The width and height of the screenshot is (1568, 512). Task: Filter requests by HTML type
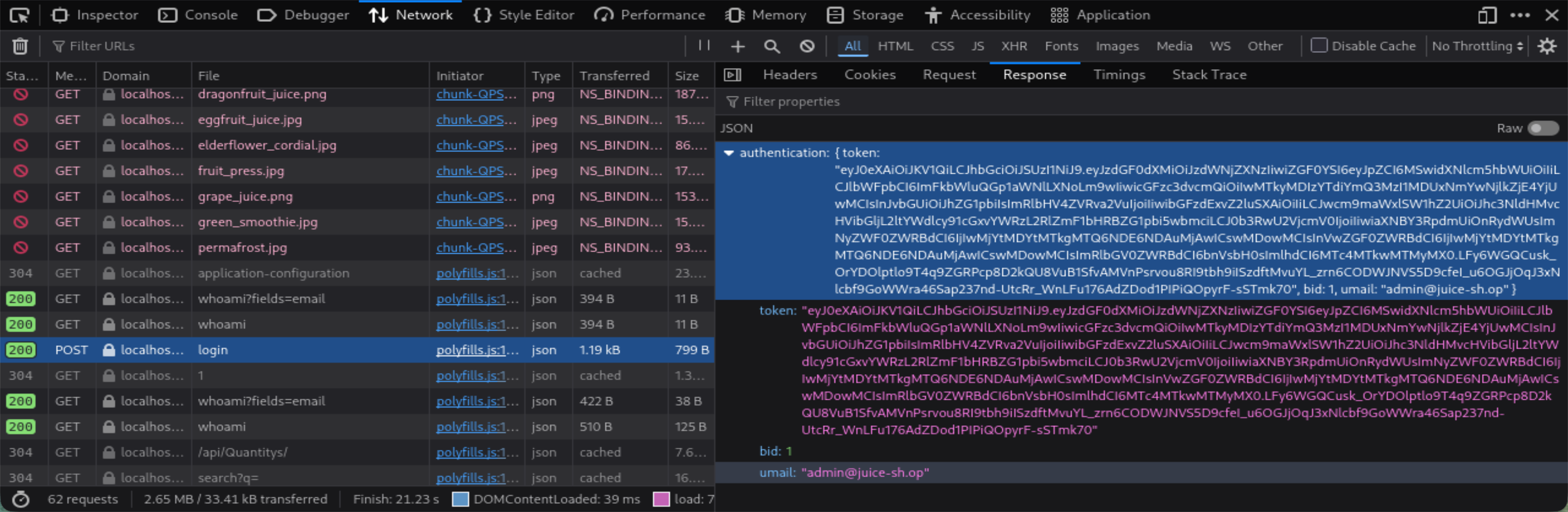point(896,46)
